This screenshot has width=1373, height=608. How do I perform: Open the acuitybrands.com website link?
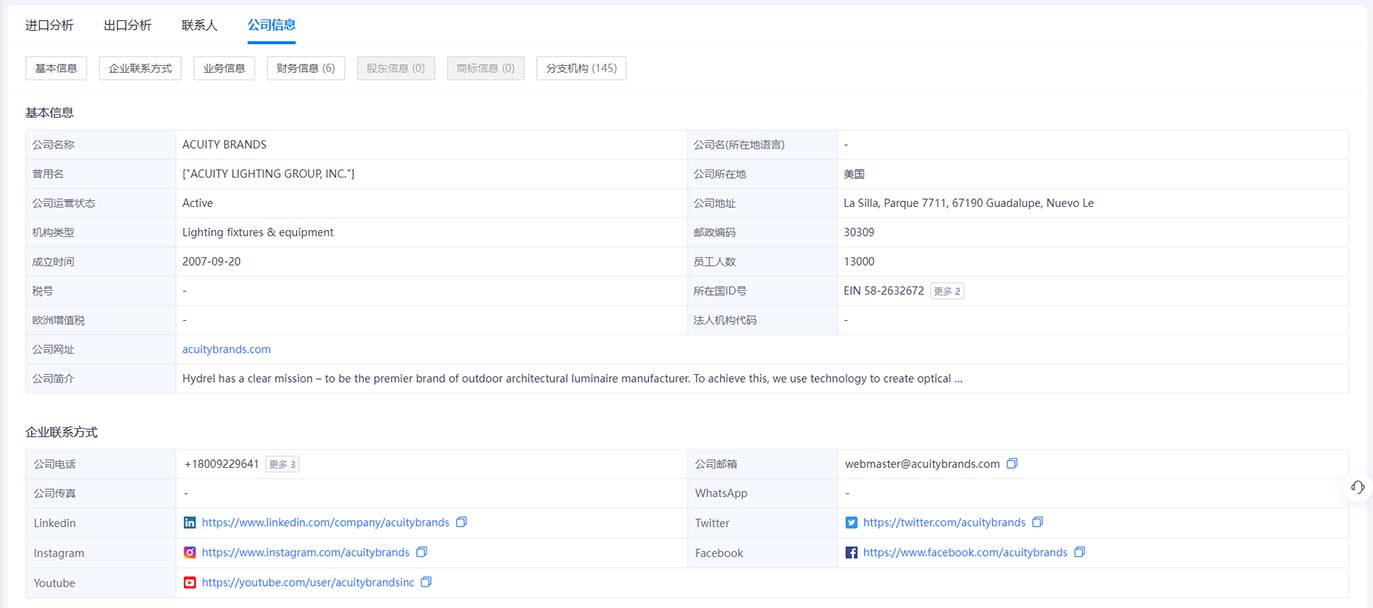pyautogui.click(x=226, y=349)
